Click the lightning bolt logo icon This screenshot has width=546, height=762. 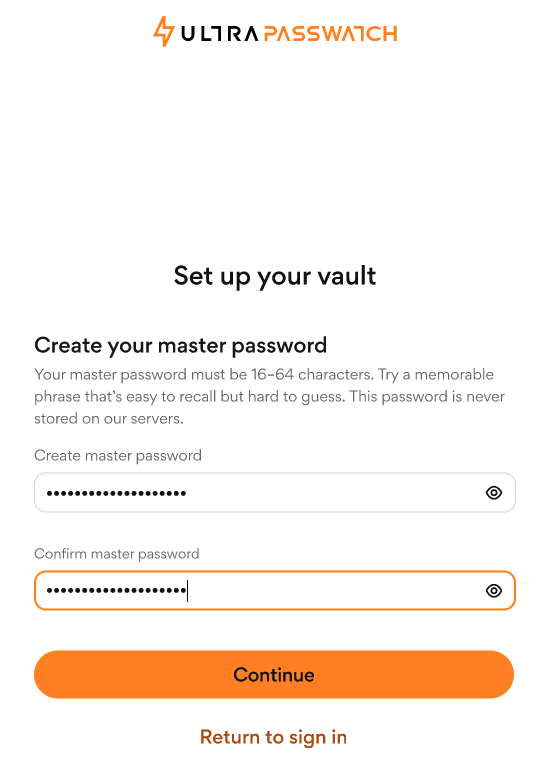pyautogui.click(x=164, y=32)
